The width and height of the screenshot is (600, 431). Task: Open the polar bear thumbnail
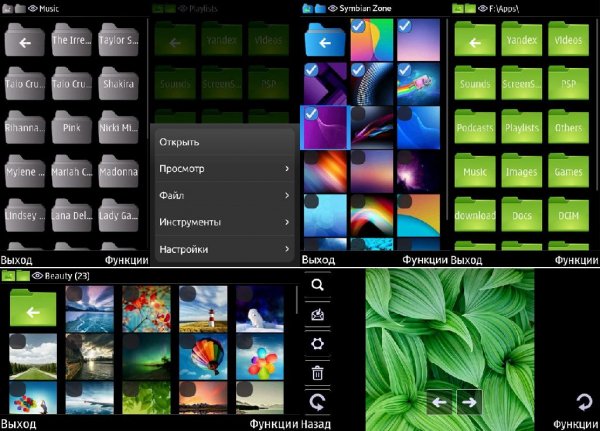click(x=260, y=309)
